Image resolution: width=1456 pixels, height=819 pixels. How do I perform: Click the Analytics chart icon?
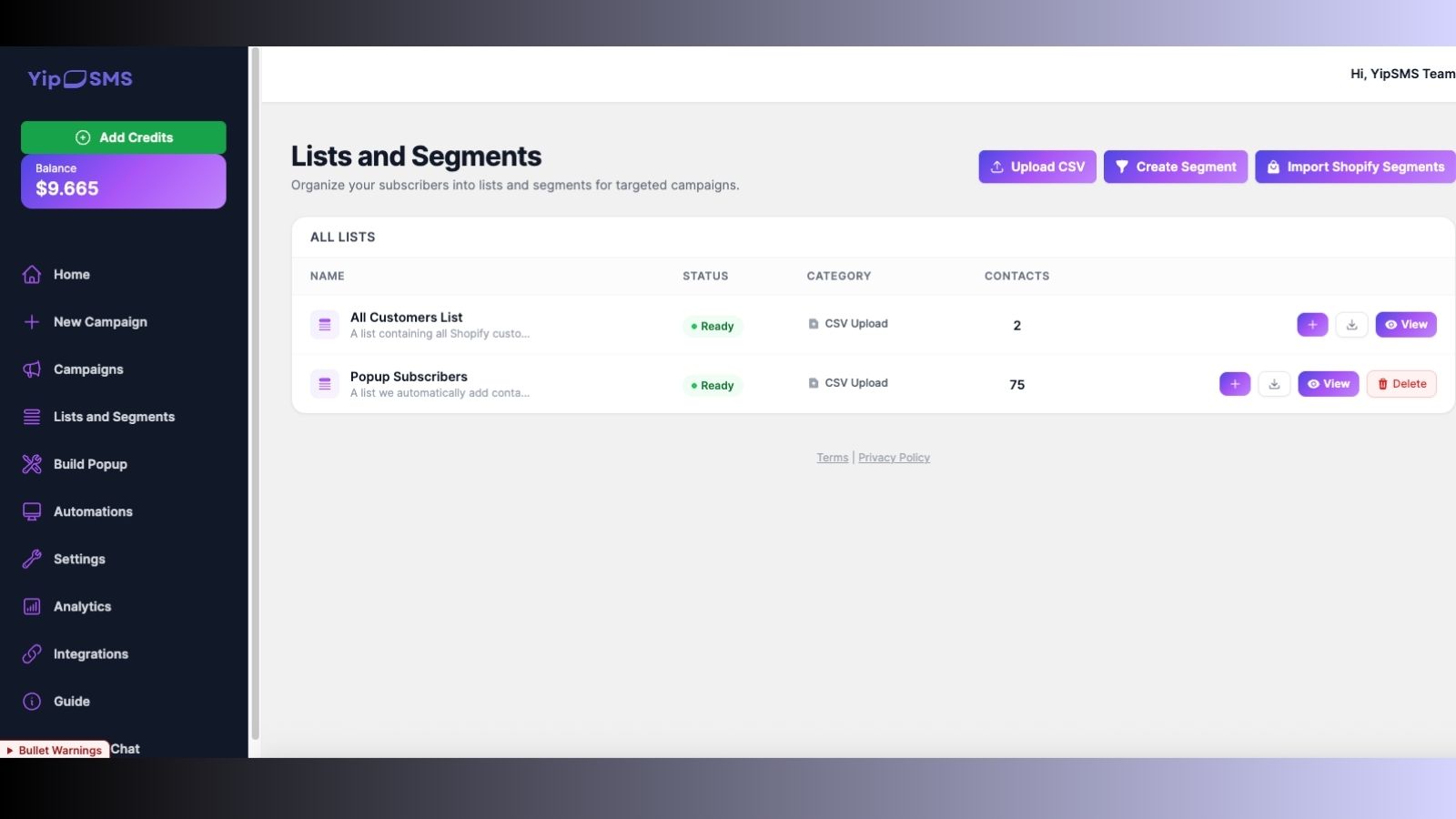(32, 606)
